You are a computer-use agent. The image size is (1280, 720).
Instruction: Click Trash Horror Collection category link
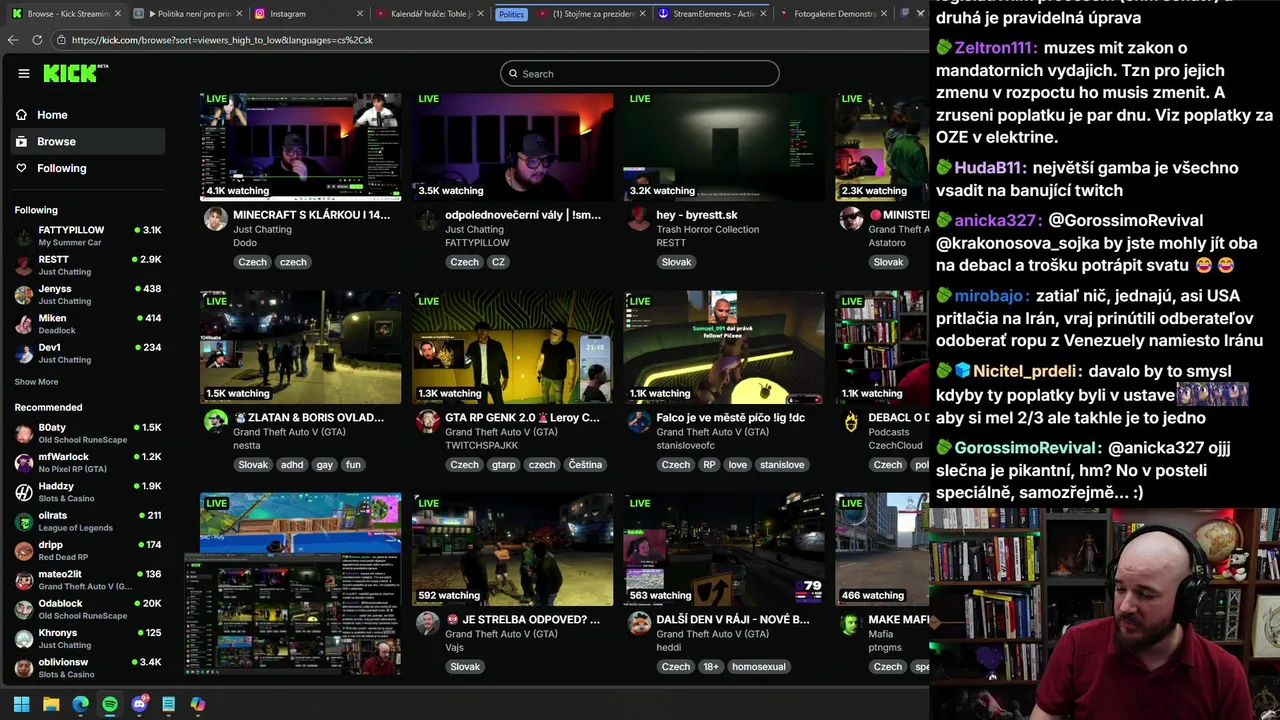tap(708, 229)
